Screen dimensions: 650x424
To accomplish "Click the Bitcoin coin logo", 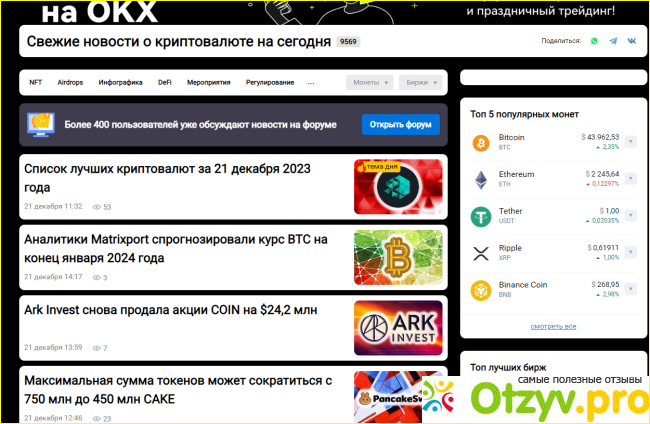I will coord(481,142).
